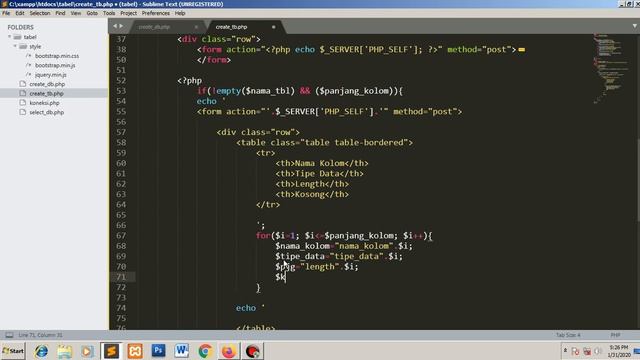The height and width of the screenshot is (360, 640).
Task: Open select_db.php from the sidebar
Action: click(x=47, y=112)
